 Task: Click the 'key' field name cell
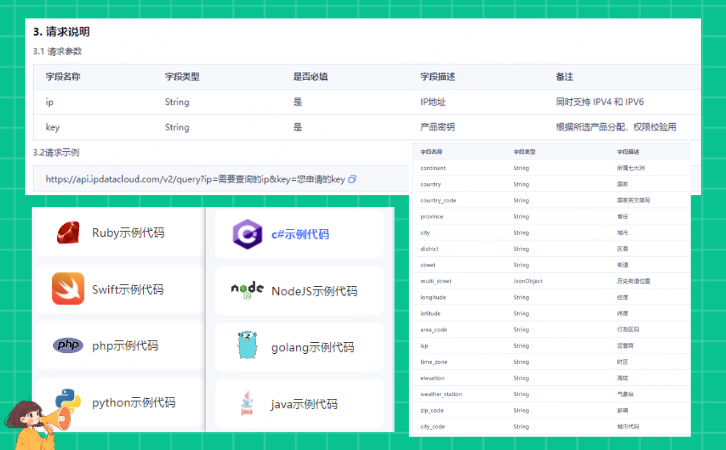[x=52, y=127]
